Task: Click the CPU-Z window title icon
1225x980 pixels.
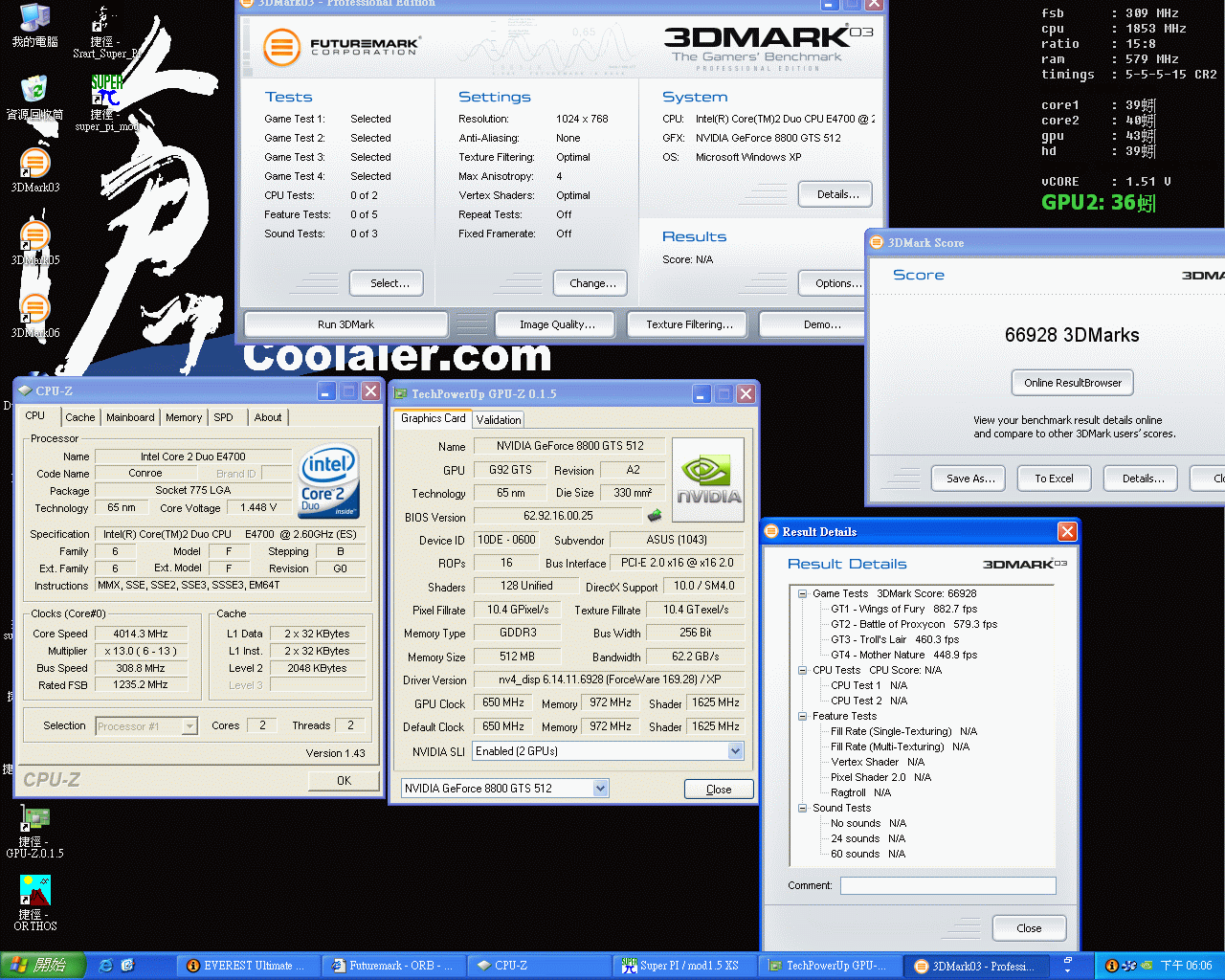Action: pos(25,390)
